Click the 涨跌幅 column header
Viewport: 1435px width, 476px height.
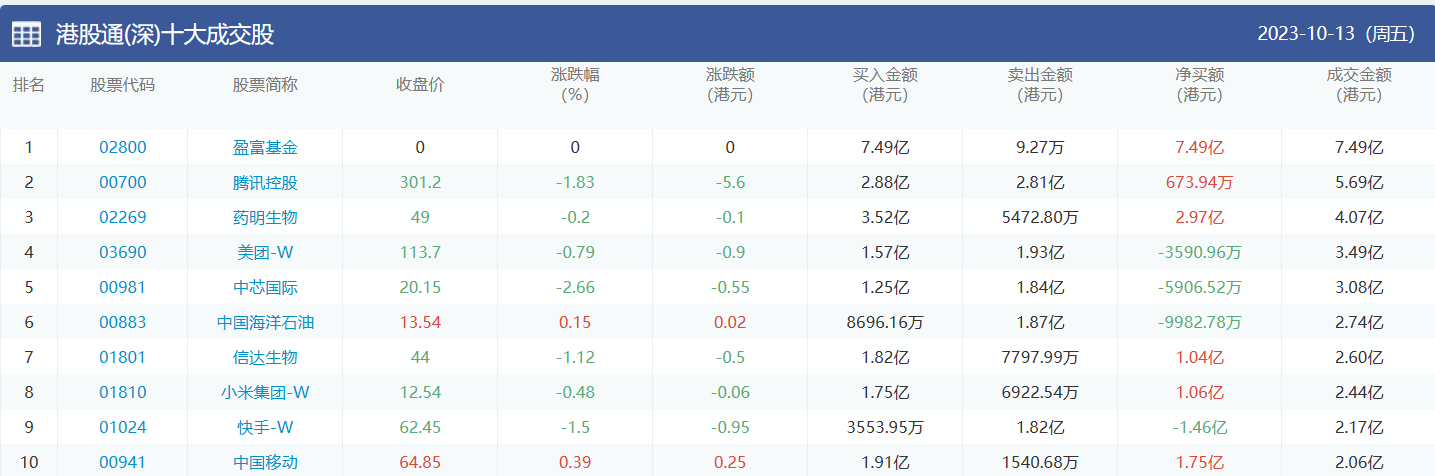pos(575,85)
